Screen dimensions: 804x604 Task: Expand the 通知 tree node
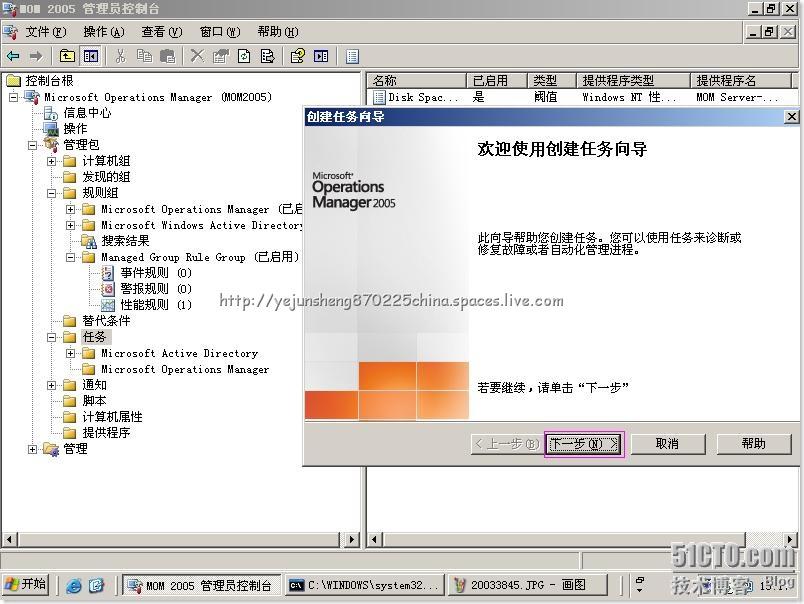click(x=51, y=385)
